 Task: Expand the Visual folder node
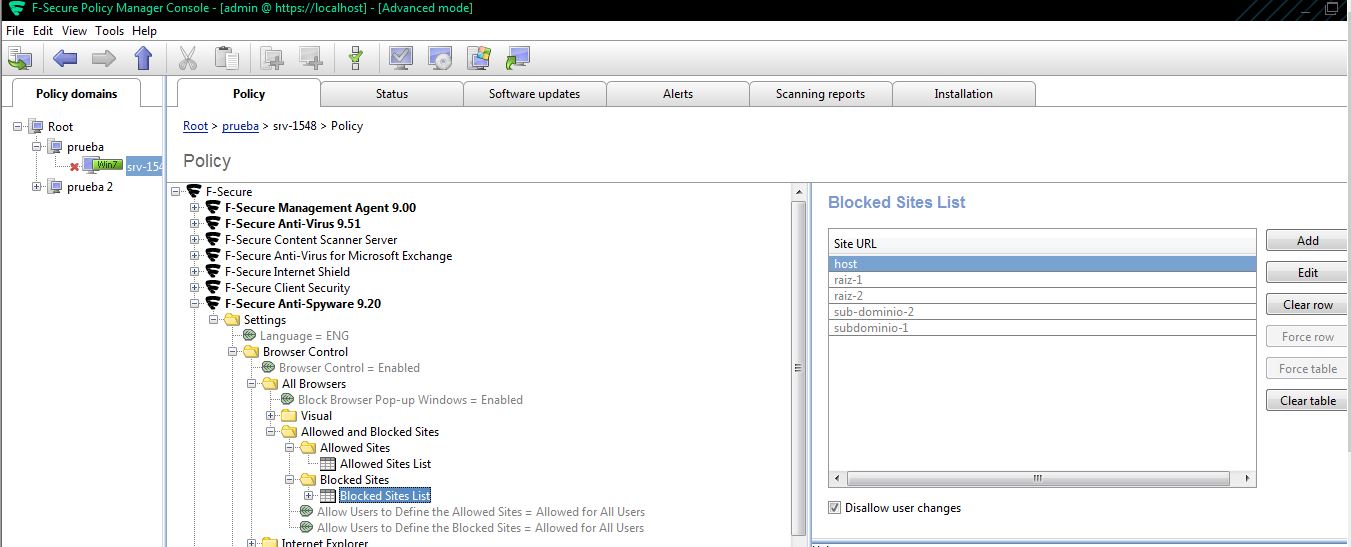click(x=271, y=416)
